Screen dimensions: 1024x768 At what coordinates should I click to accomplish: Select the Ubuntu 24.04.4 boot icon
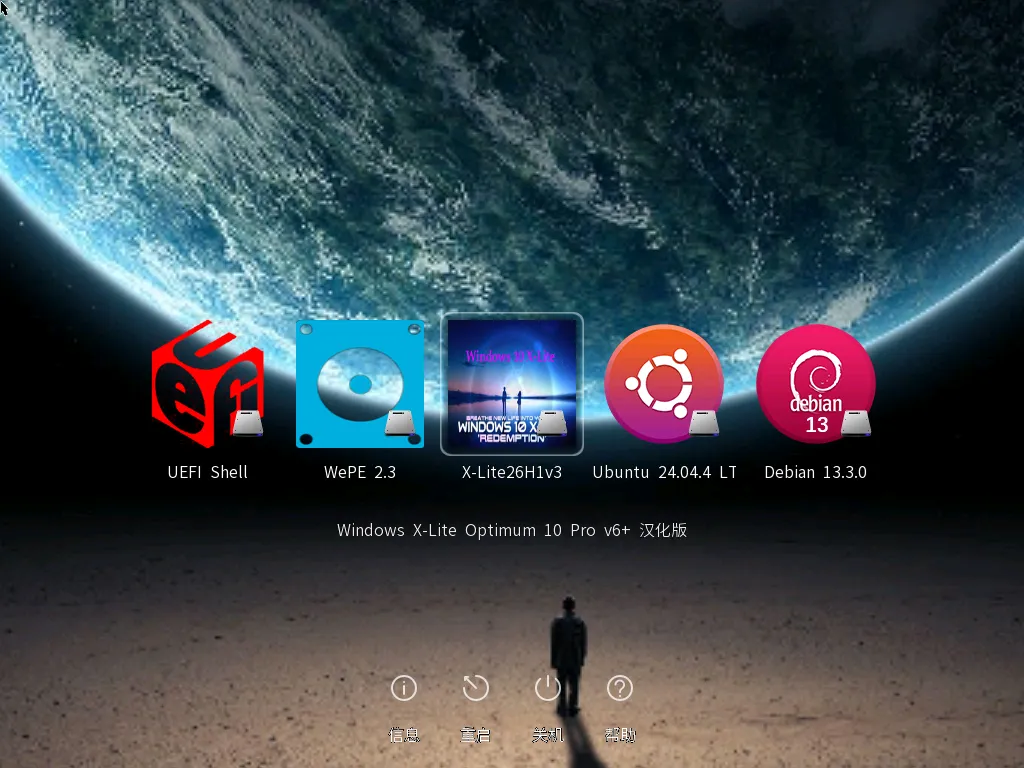coord(664,384)
